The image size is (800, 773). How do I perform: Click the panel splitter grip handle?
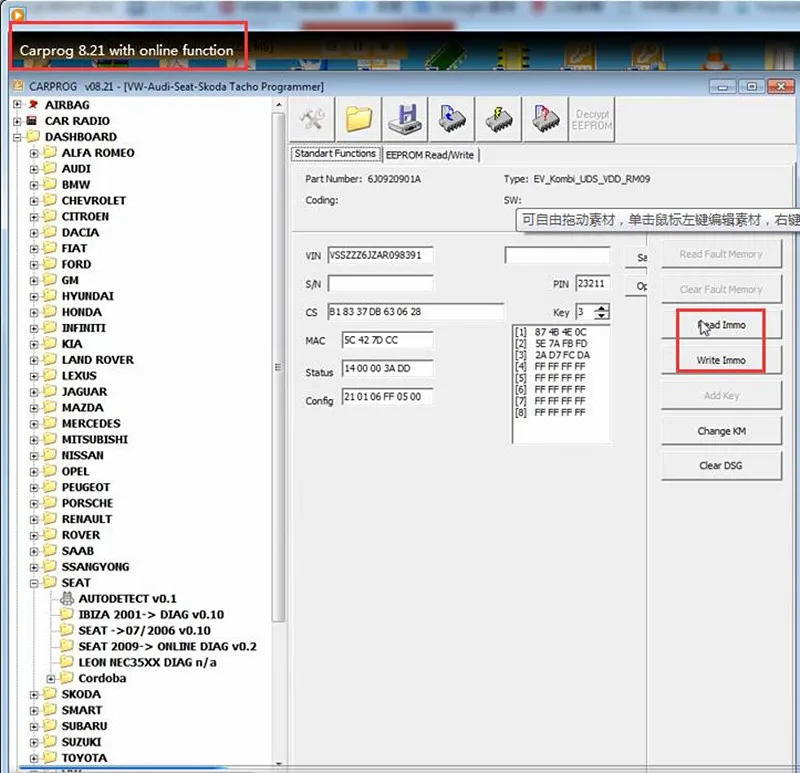point(278,367)
